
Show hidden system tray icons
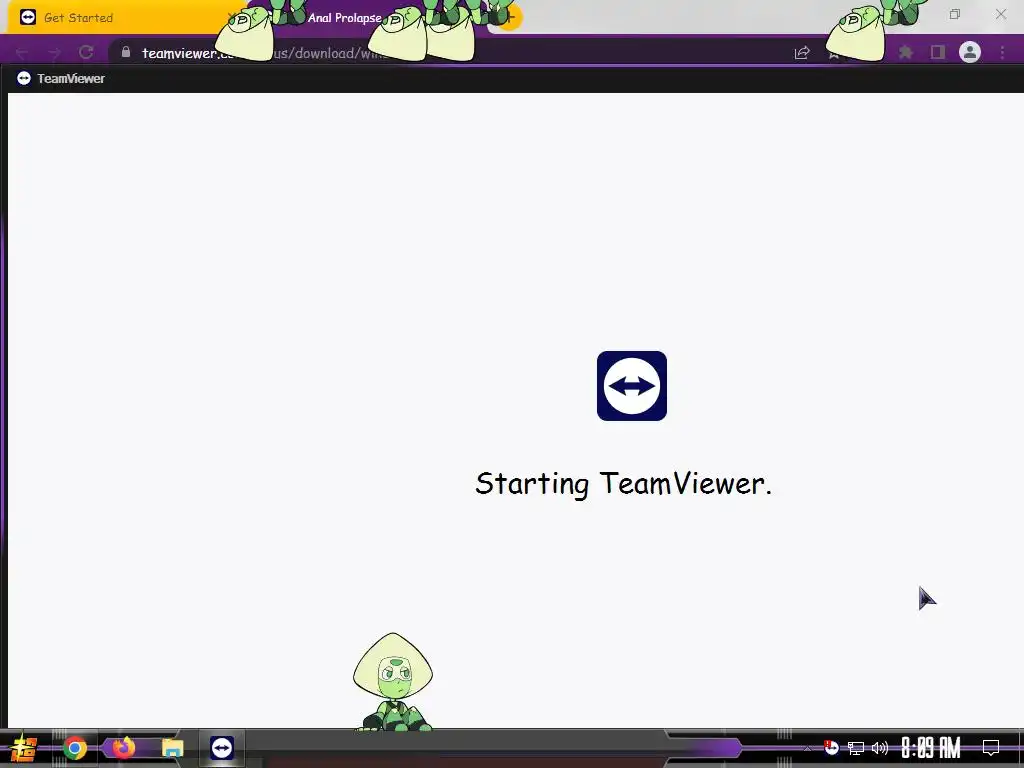(807, 748)
